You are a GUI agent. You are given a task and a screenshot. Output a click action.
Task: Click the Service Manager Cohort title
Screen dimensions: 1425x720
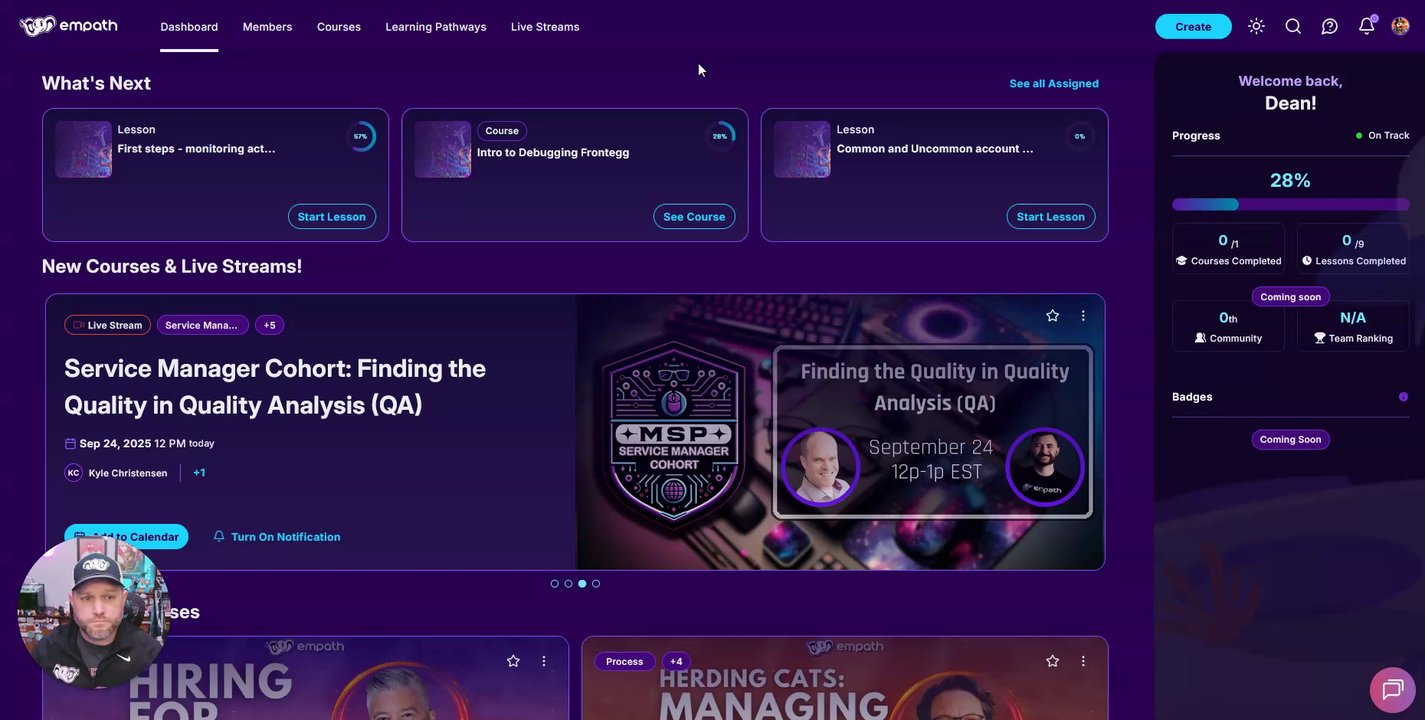click(x=275, y=386)
